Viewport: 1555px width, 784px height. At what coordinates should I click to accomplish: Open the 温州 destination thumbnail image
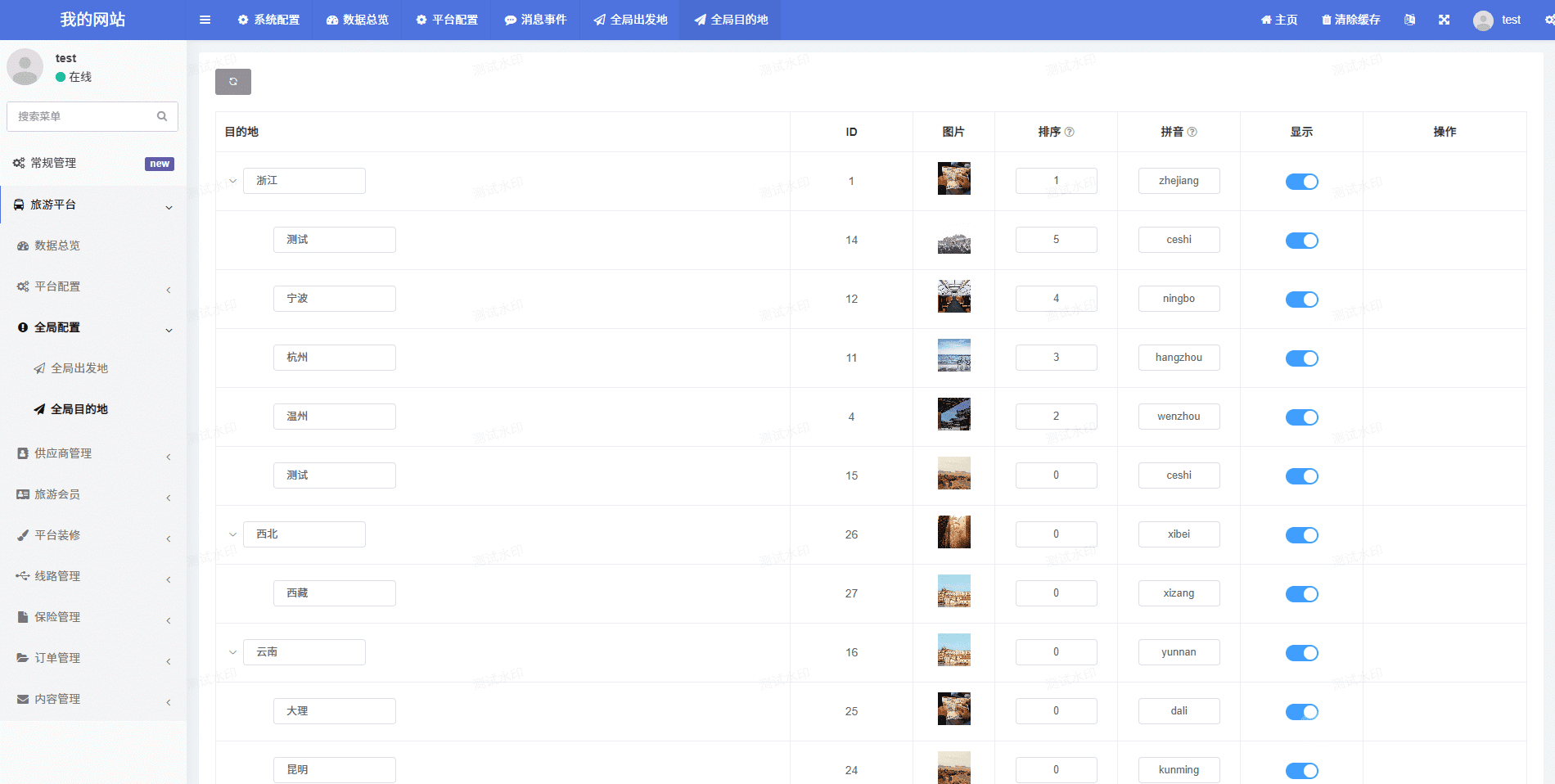(953, 414)
